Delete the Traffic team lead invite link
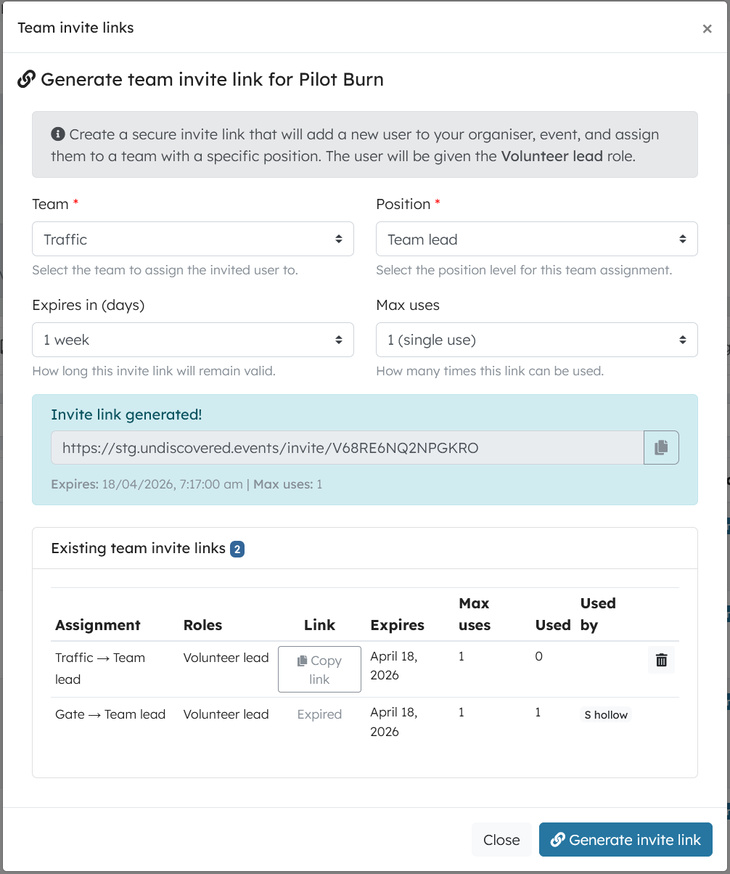 pyautogui.click(x=661, y=660)
